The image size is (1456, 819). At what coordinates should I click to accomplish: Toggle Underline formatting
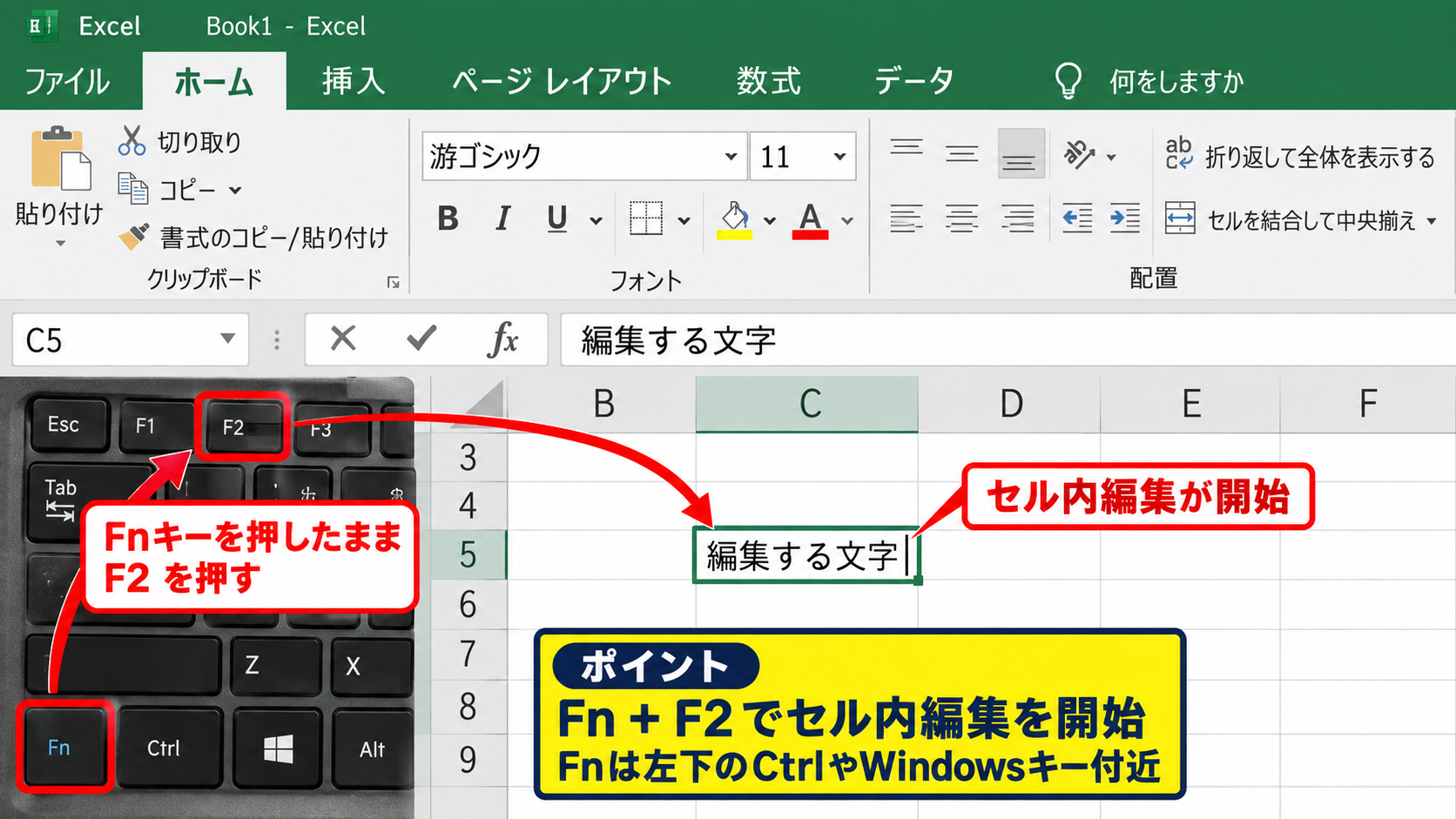tap(557, 218)
